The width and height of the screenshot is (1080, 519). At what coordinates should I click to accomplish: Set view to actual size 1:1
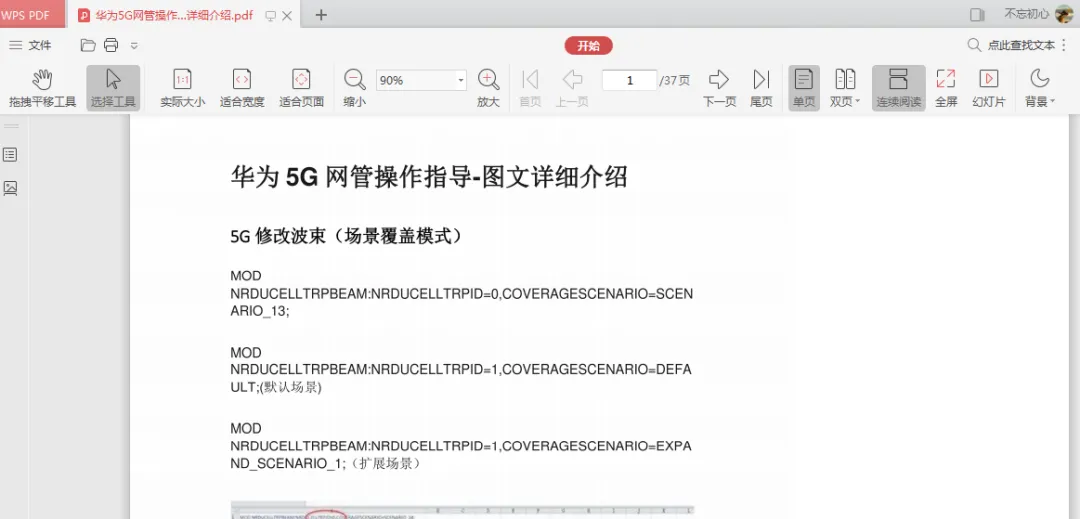tap(183, 88)
